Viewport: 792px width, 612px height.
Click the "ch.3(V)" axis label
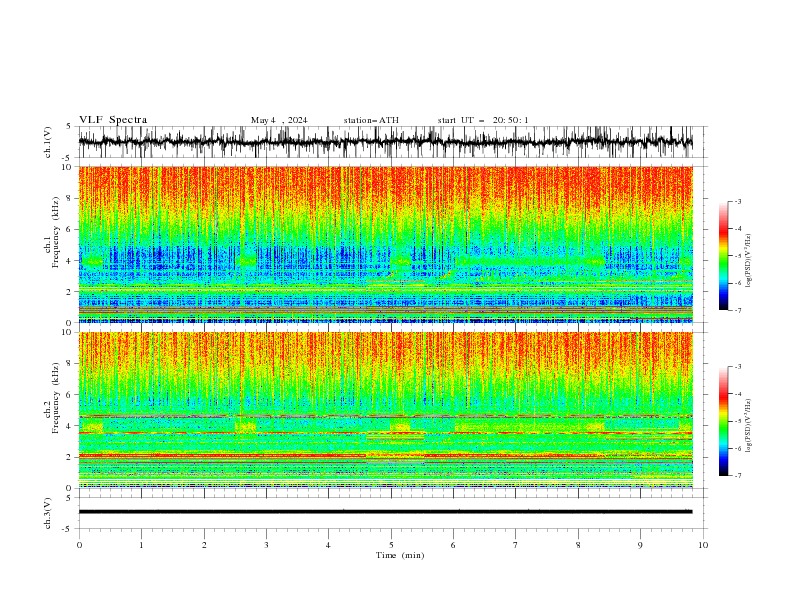(48, 513)
